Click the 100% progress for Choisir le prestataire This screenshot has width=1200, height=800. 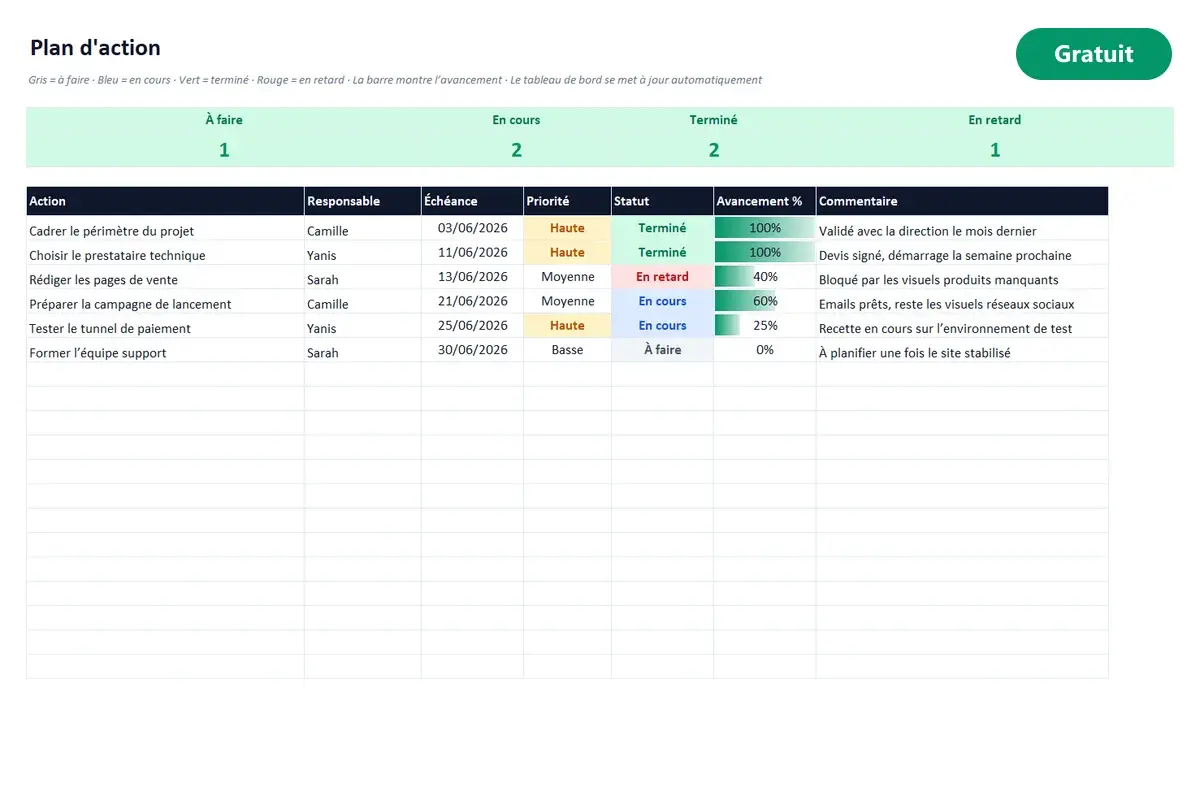point(765,252)
